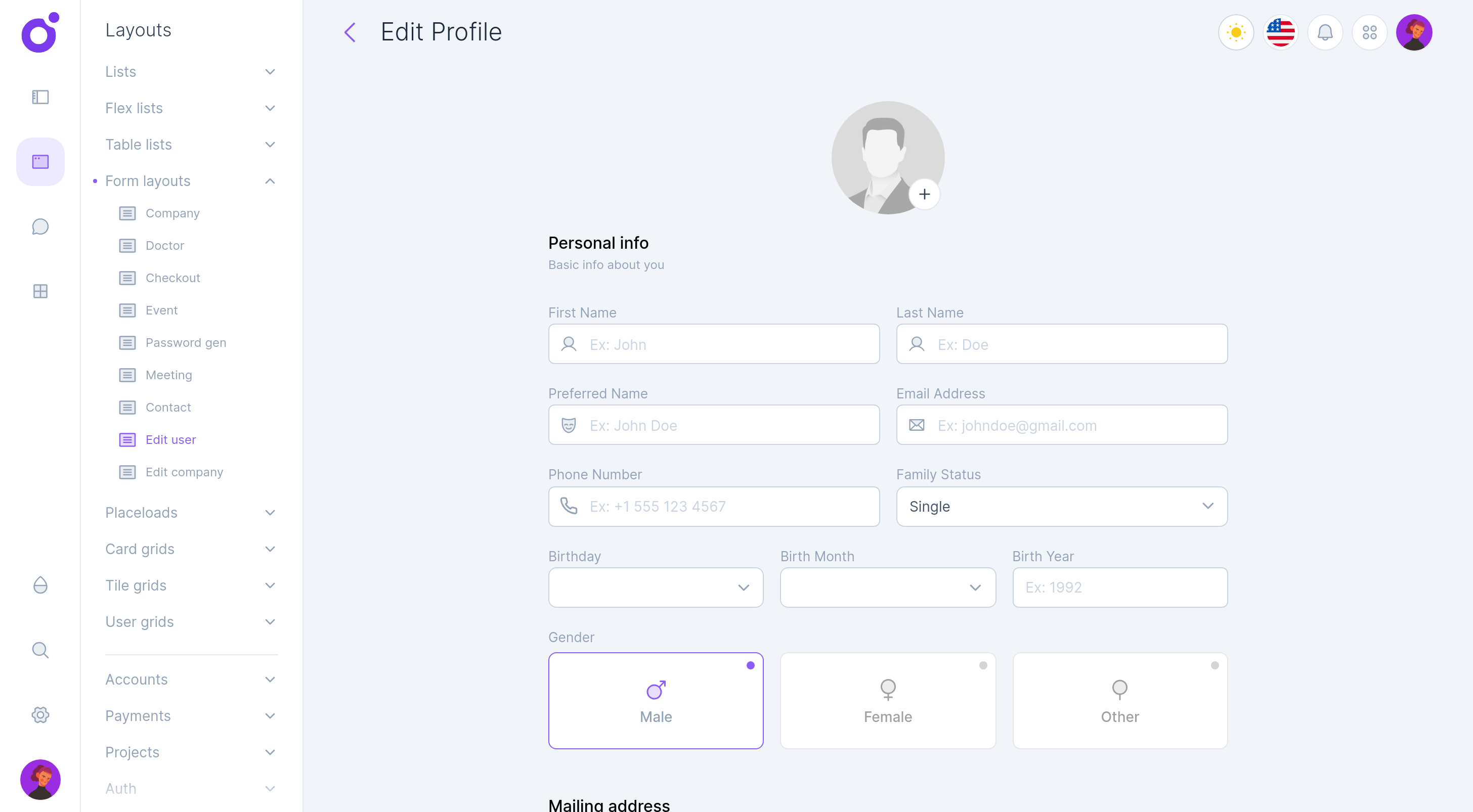Open the chat icon in the left rail
Viewport: 1473px width, 812px height.
point(40,227)
